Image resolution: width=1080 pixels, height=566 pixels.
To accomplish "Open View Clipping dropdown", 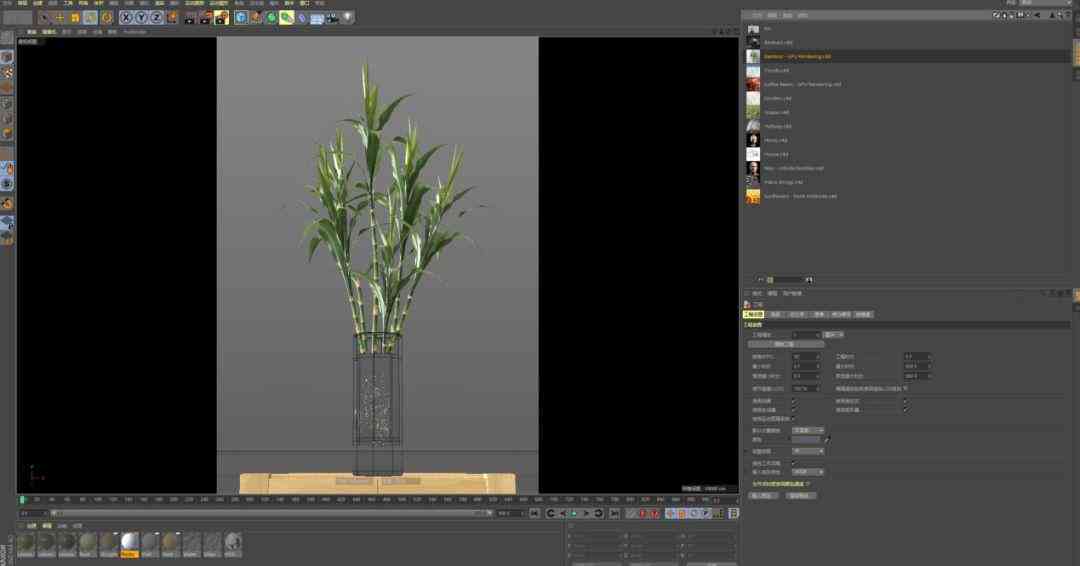I will [808, 451].
